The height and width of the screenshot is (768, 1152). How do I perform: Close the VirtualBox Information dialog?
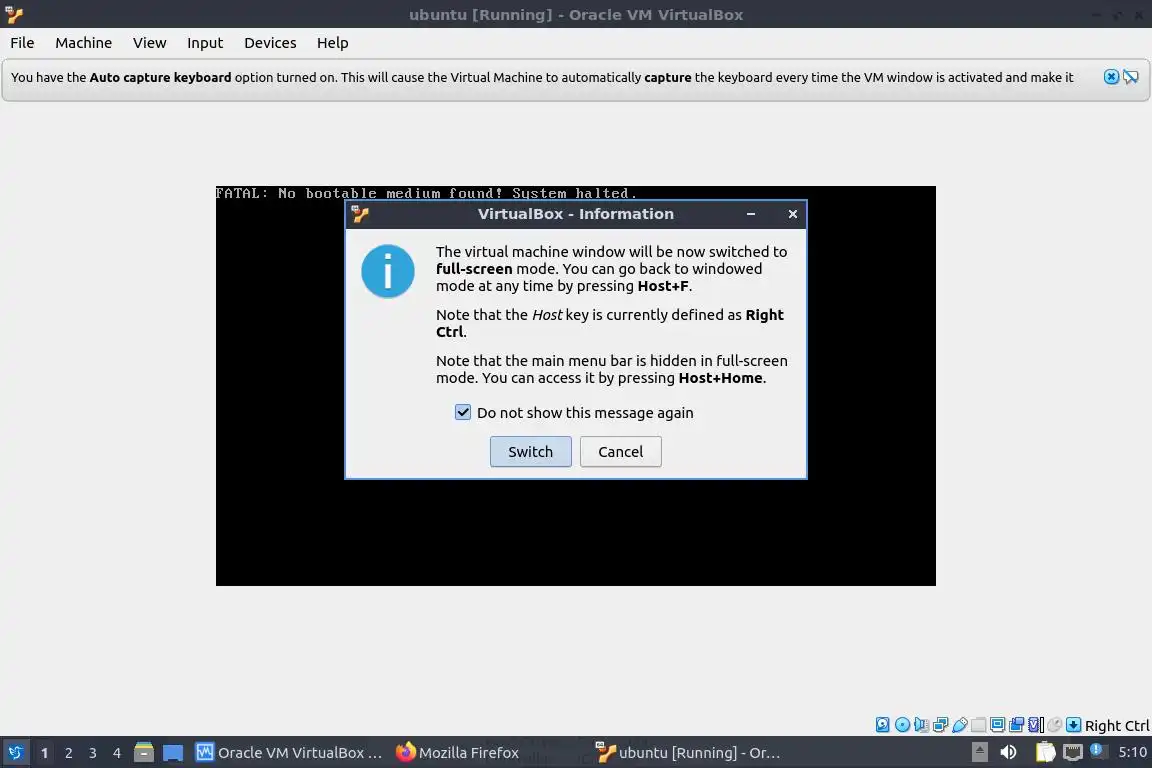(793, 214)
